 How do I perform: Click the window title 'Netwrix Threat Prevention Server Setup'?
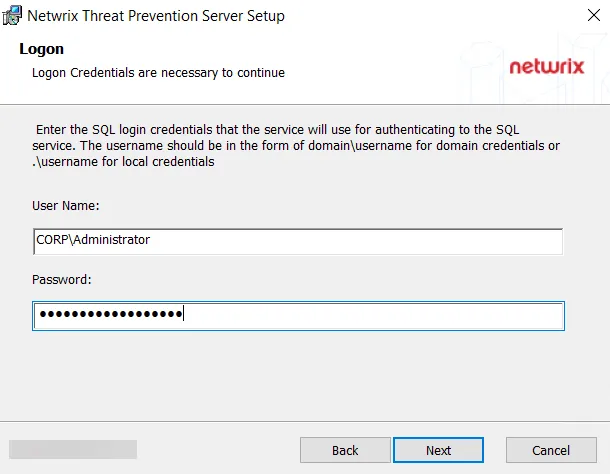156,16
